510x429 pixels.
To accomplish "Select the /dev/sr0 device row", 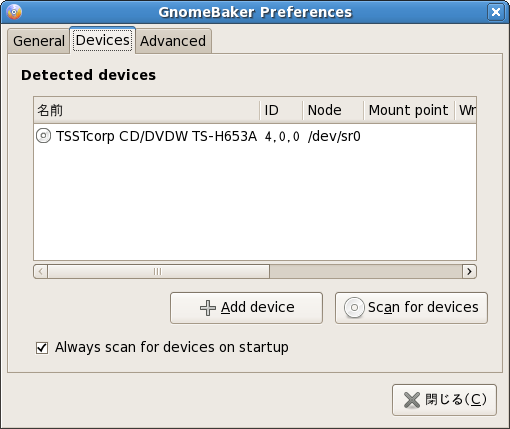I will [255, 136].
